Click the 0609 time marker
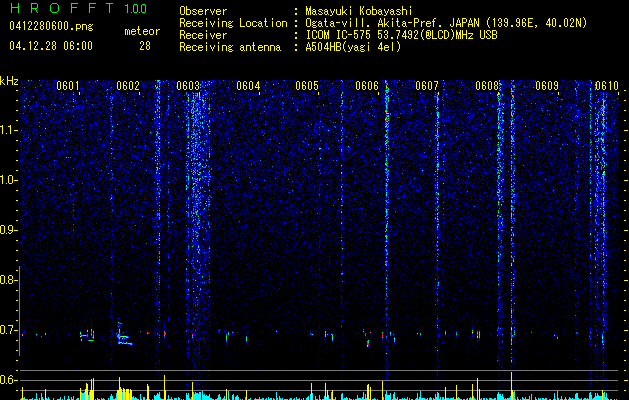The width and height of the screenshot is (629, 400). [x=547, y=86]
